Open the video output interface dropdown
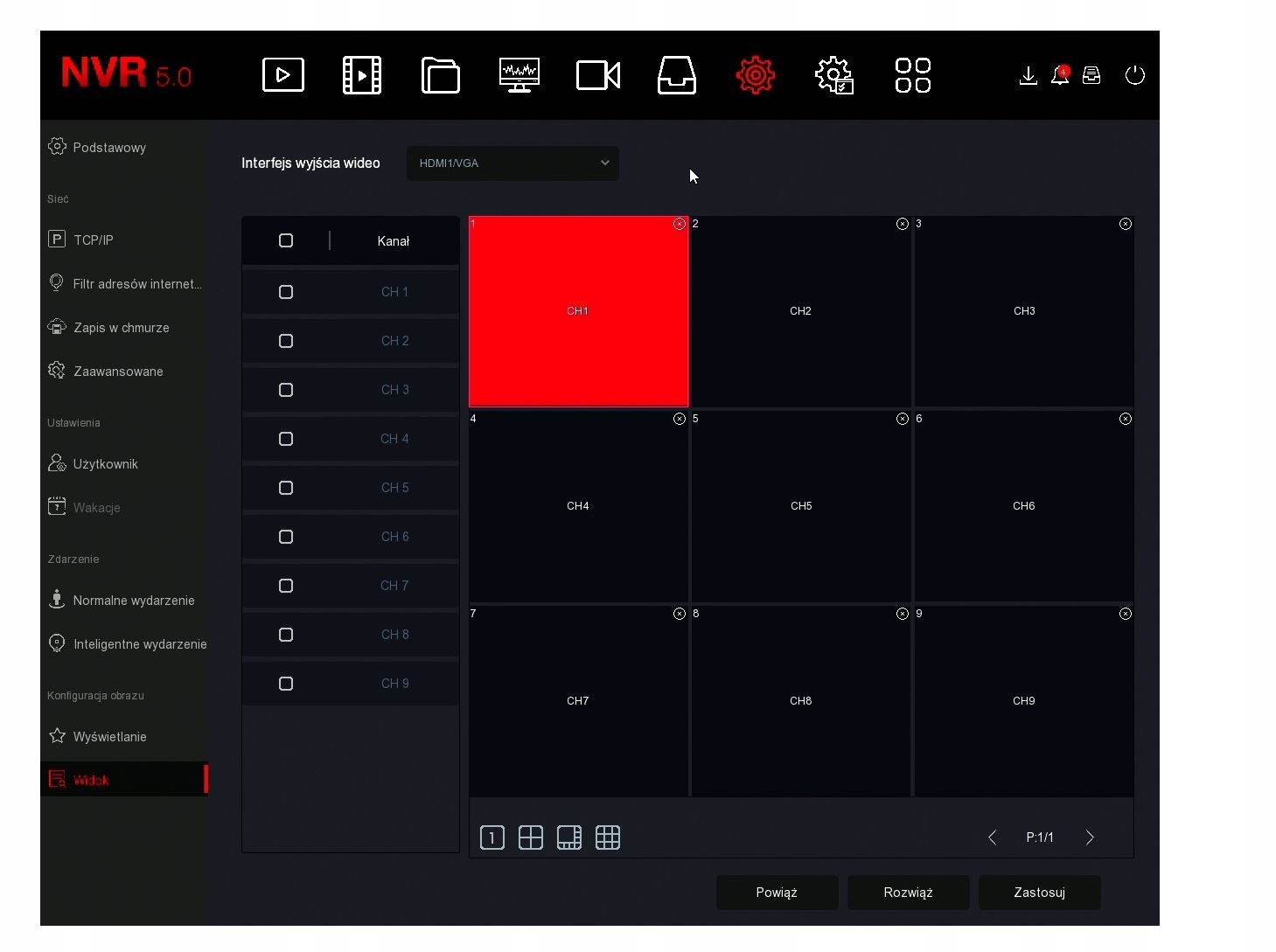1276x952 pixels. 512,163
